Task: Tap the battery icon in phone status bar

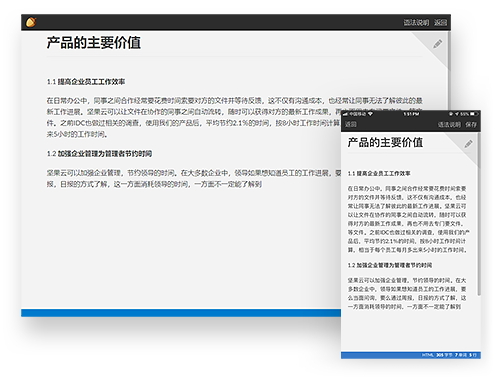Action: pyautogui.click(x=473, y=114)
